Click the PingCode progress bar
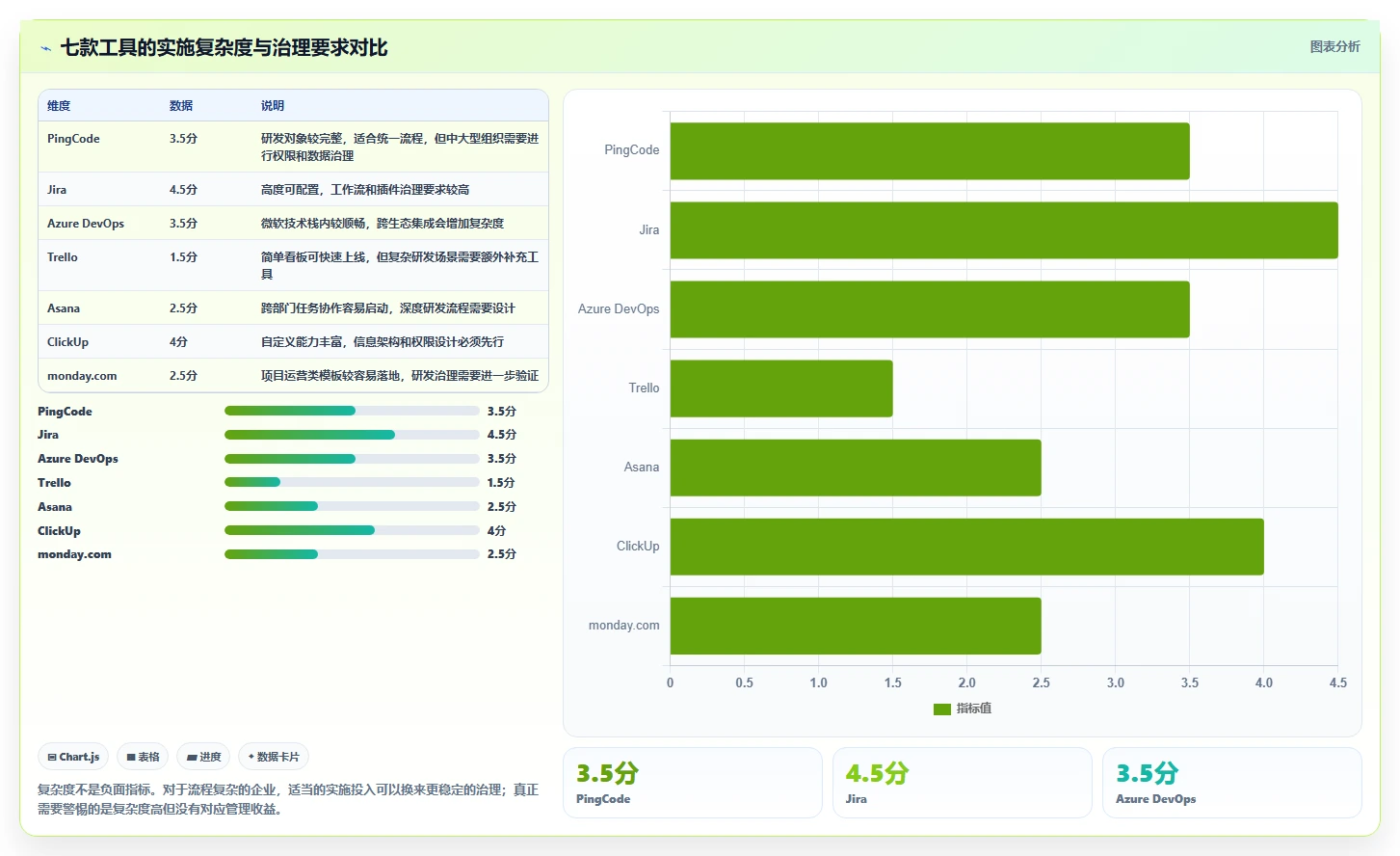Image resolution: width=1400 pixels, height=856 pixels. (x=352, y=411)
